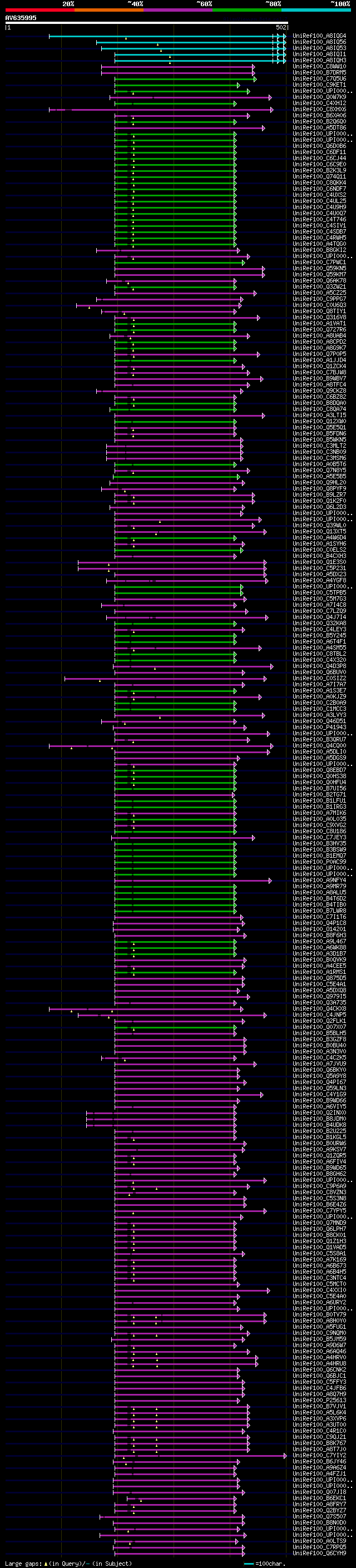Select hit label UniRef100_C7YPY5
Screen dimensions: 356x1568
pyautogui.click(x=319, y=1210)
